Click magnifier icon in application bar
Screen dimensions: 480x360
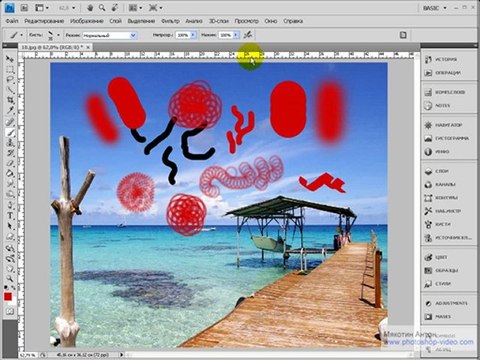point(102,8)
